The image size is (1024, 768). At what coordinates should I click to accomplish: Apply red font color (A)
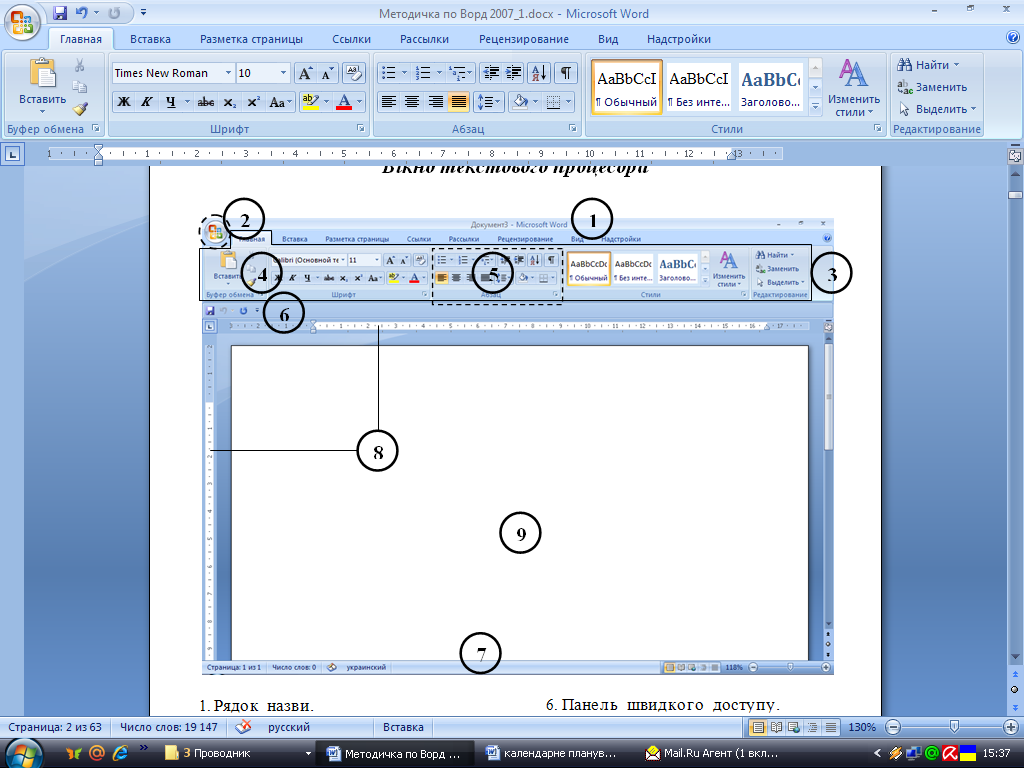pyautogui.click(x=344, y=102)
